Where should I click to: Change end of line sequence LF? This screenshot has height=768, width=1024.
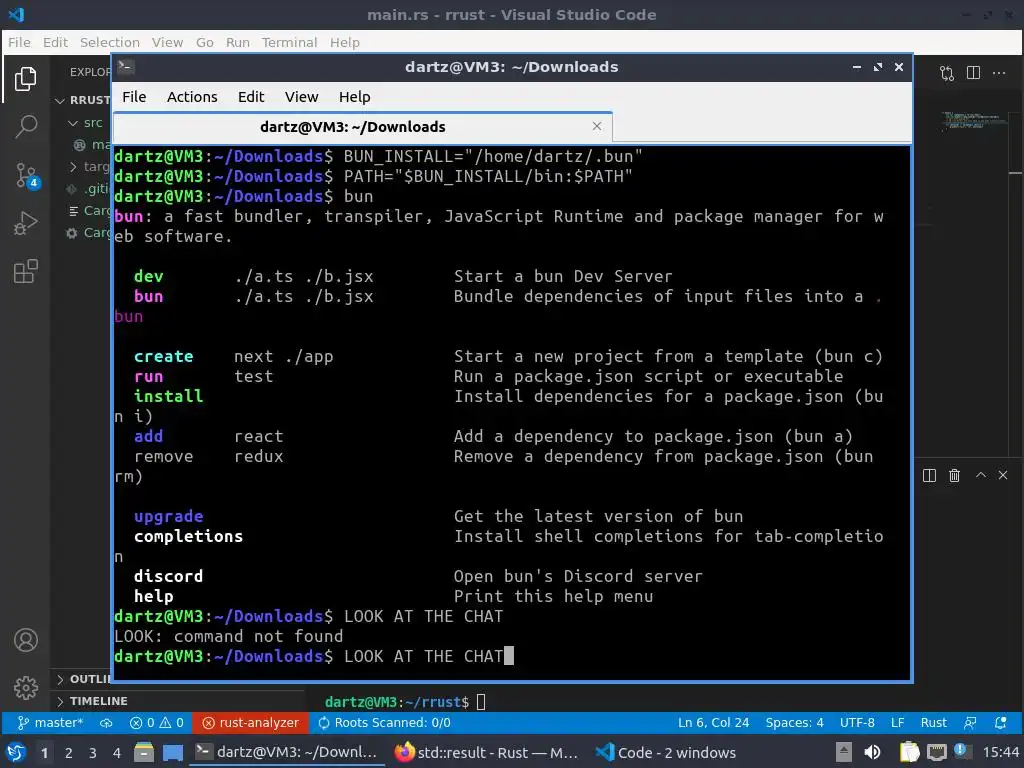point(897,722)
